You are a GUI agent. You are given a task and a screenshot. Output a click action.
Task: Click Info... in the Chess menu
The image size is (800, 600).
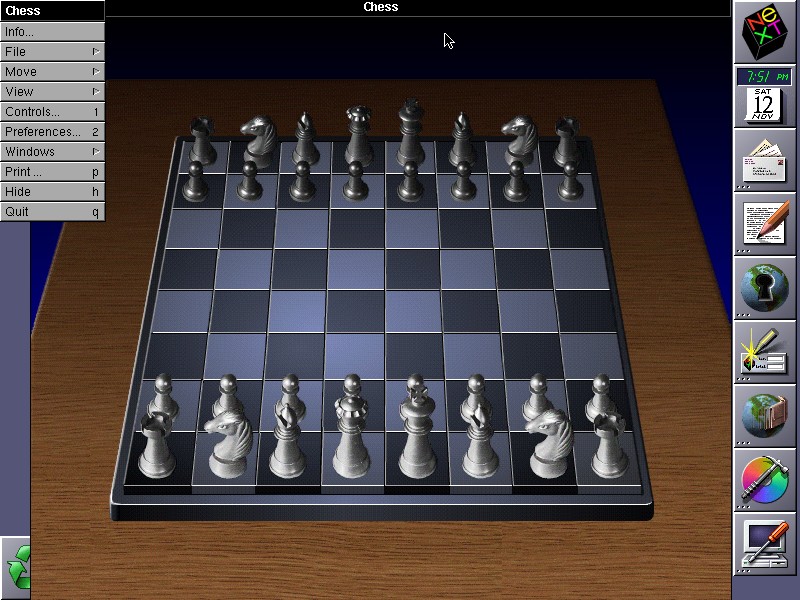click(52, 31)
